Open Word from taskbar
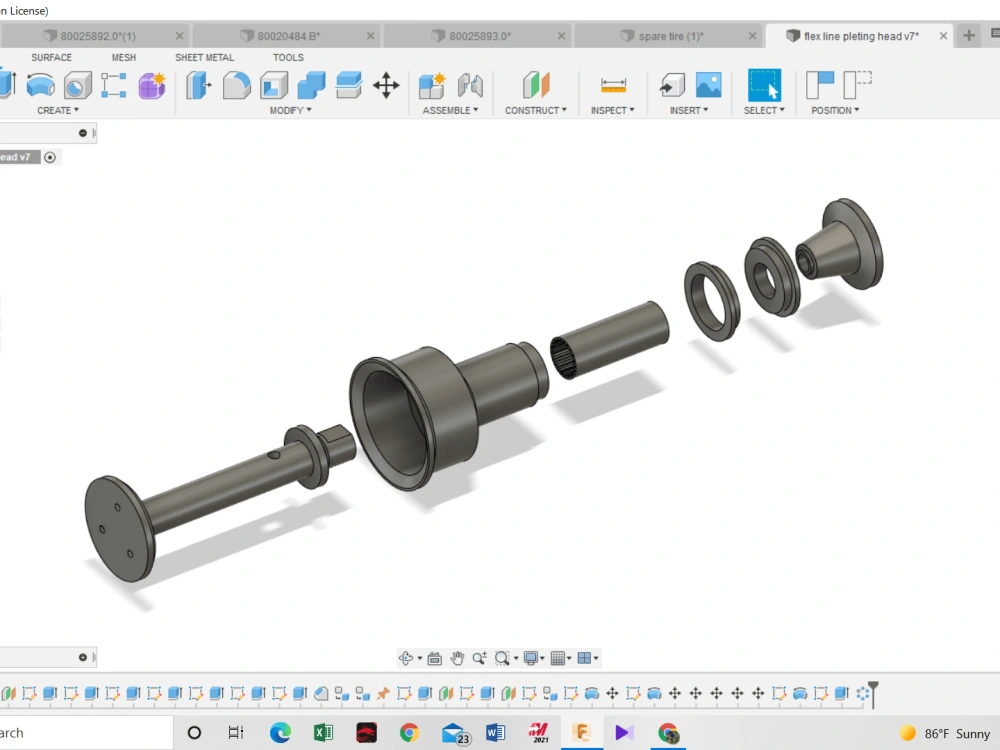The image size is (1000, 750). 496,733
